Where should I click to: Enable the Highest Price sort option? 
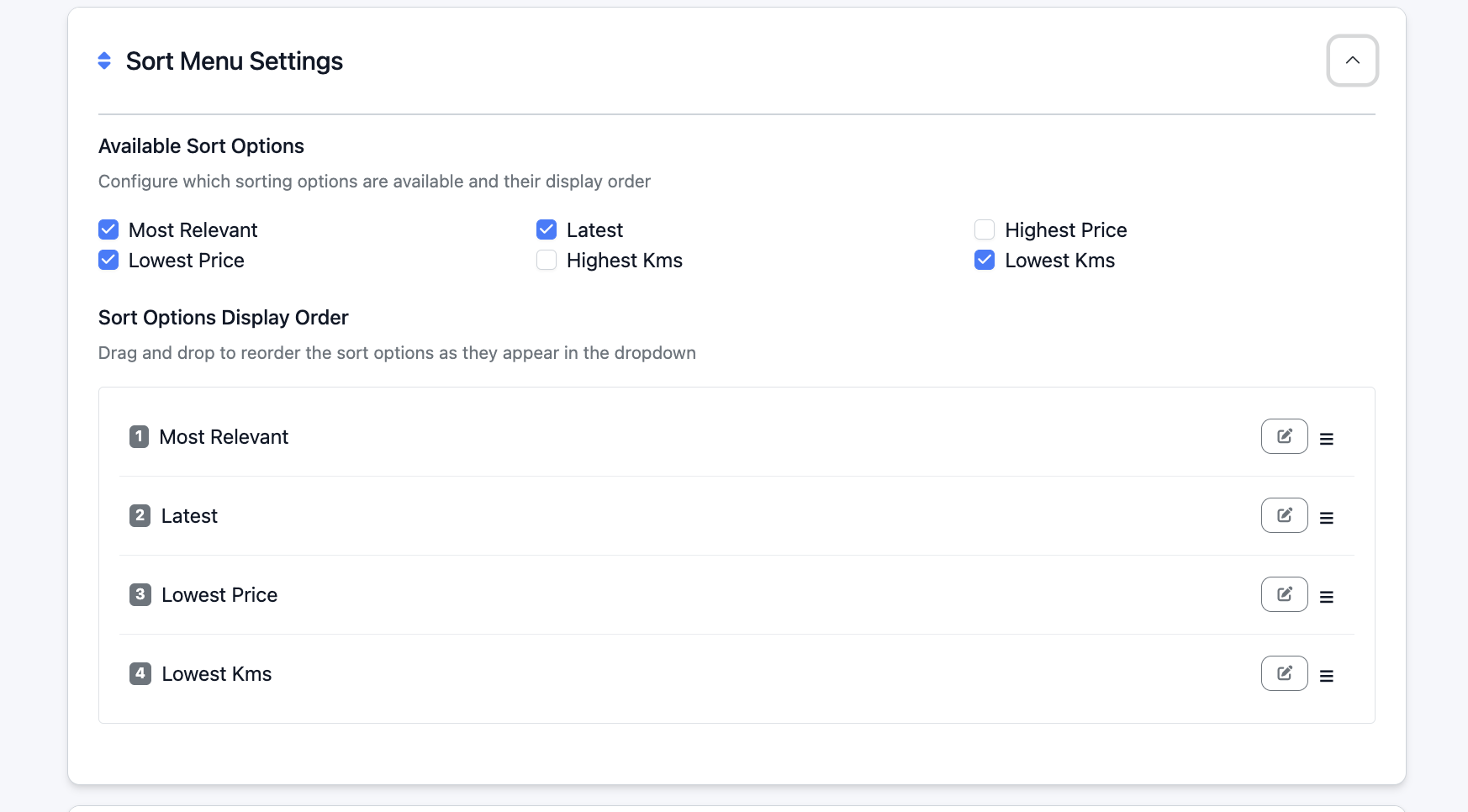tap(985, 229)
